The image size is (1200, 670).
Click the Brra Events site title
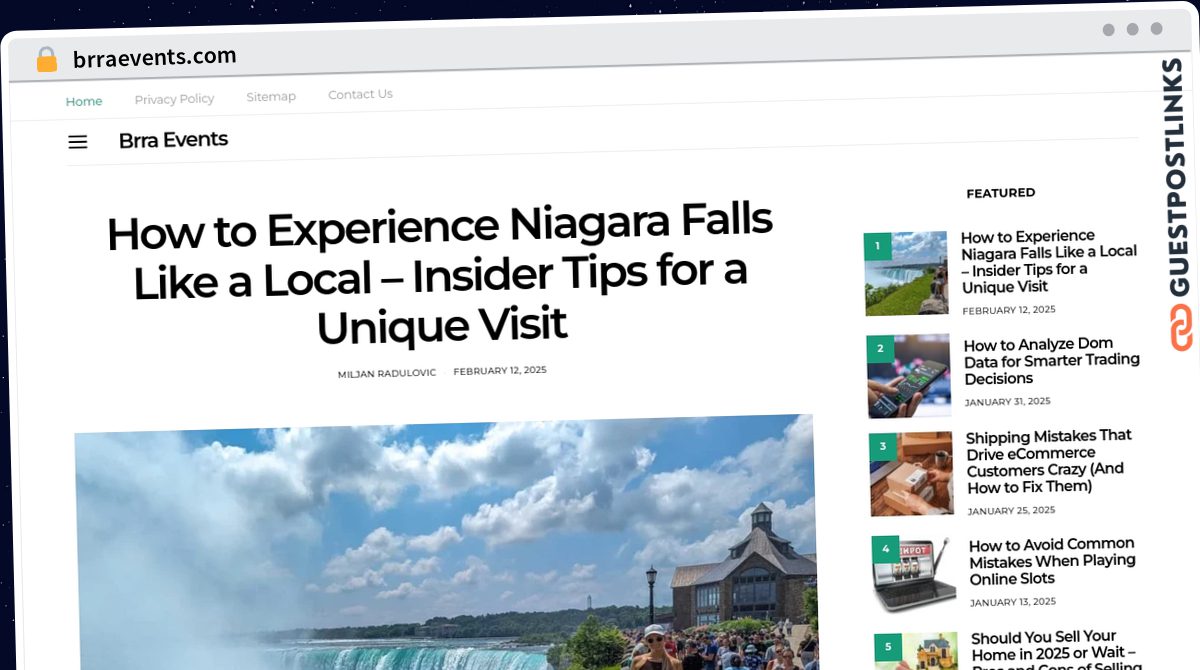(x=173, y=140)
